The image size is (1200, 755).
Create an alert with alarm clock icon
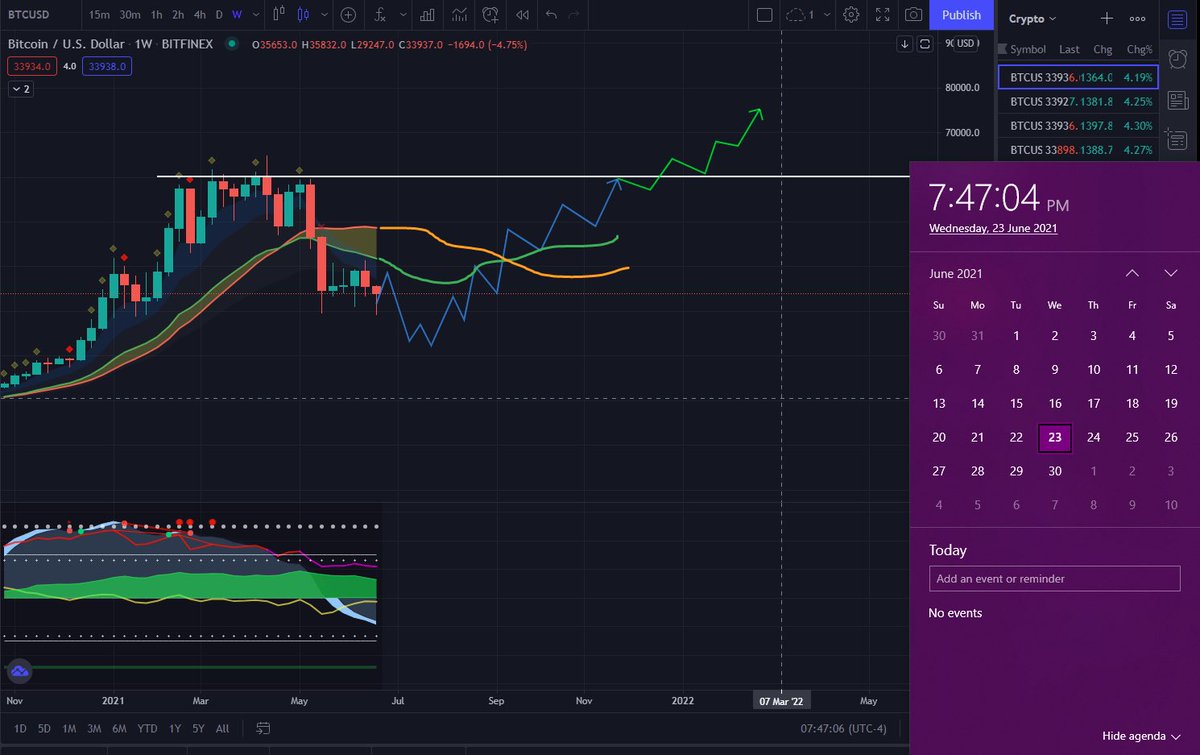tap(490, 15)
